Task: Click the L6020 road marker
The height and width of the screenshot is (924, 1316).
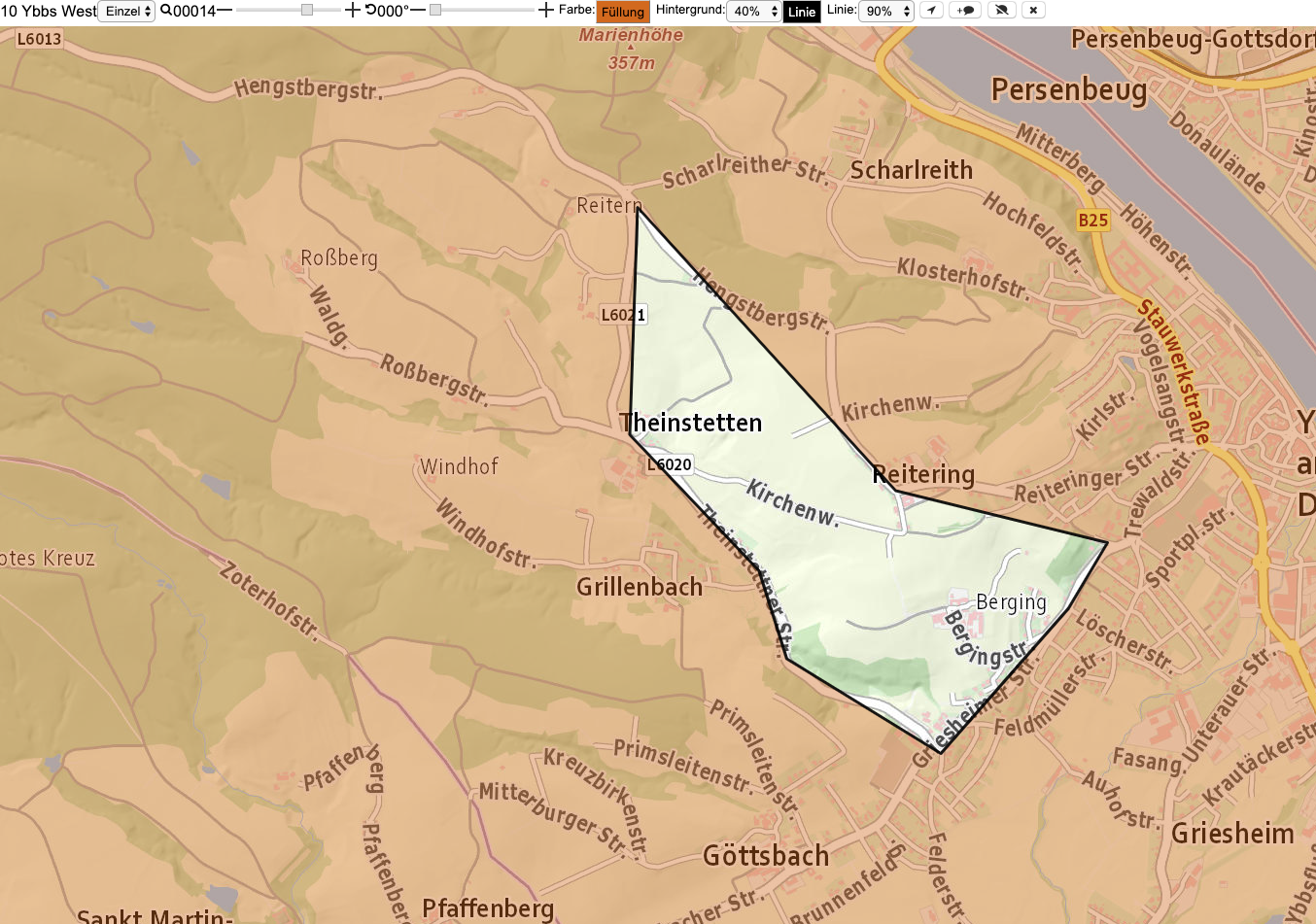Action: (x=670, y=464)
